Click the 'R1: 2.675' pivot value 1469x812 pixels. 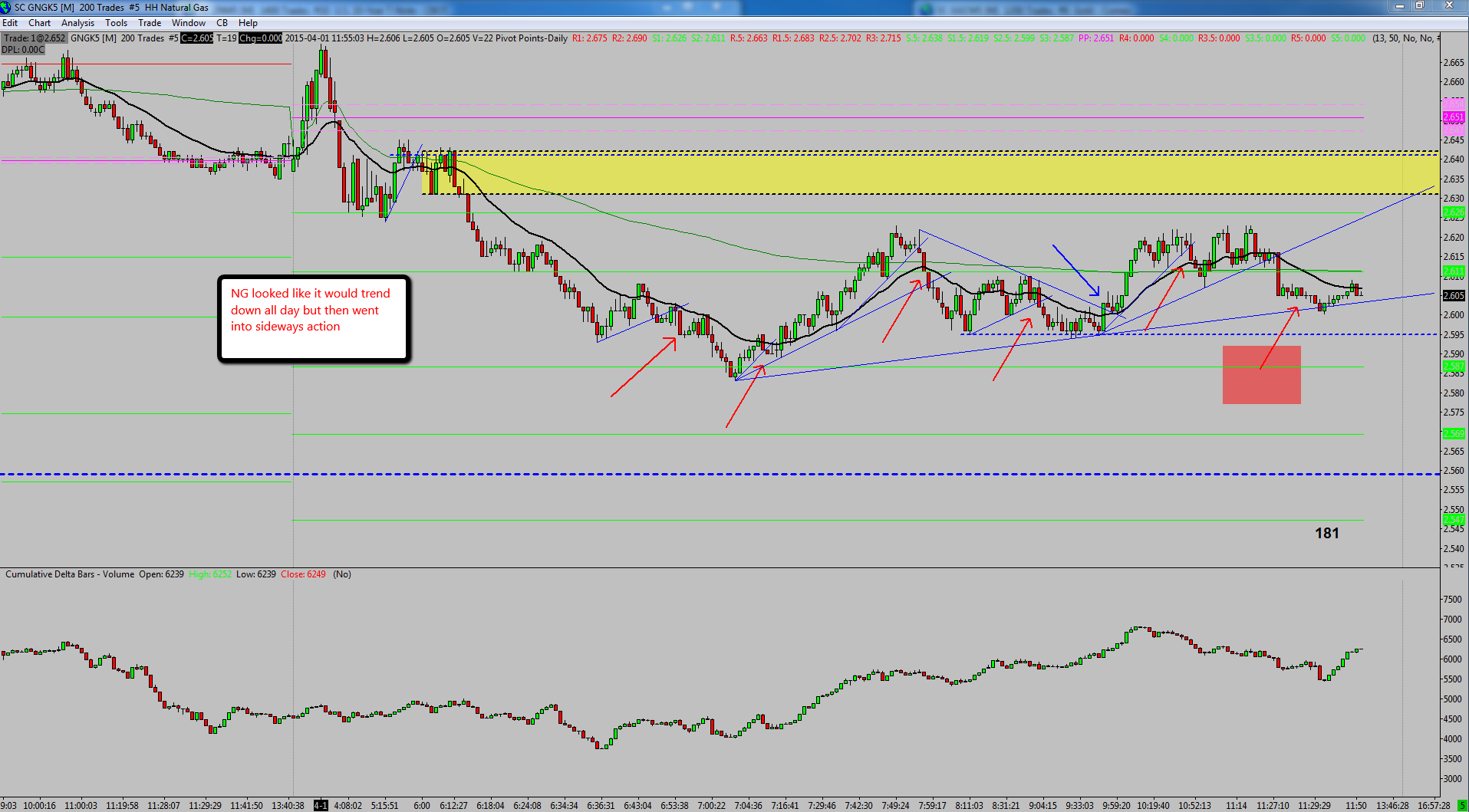click(589, 38)
